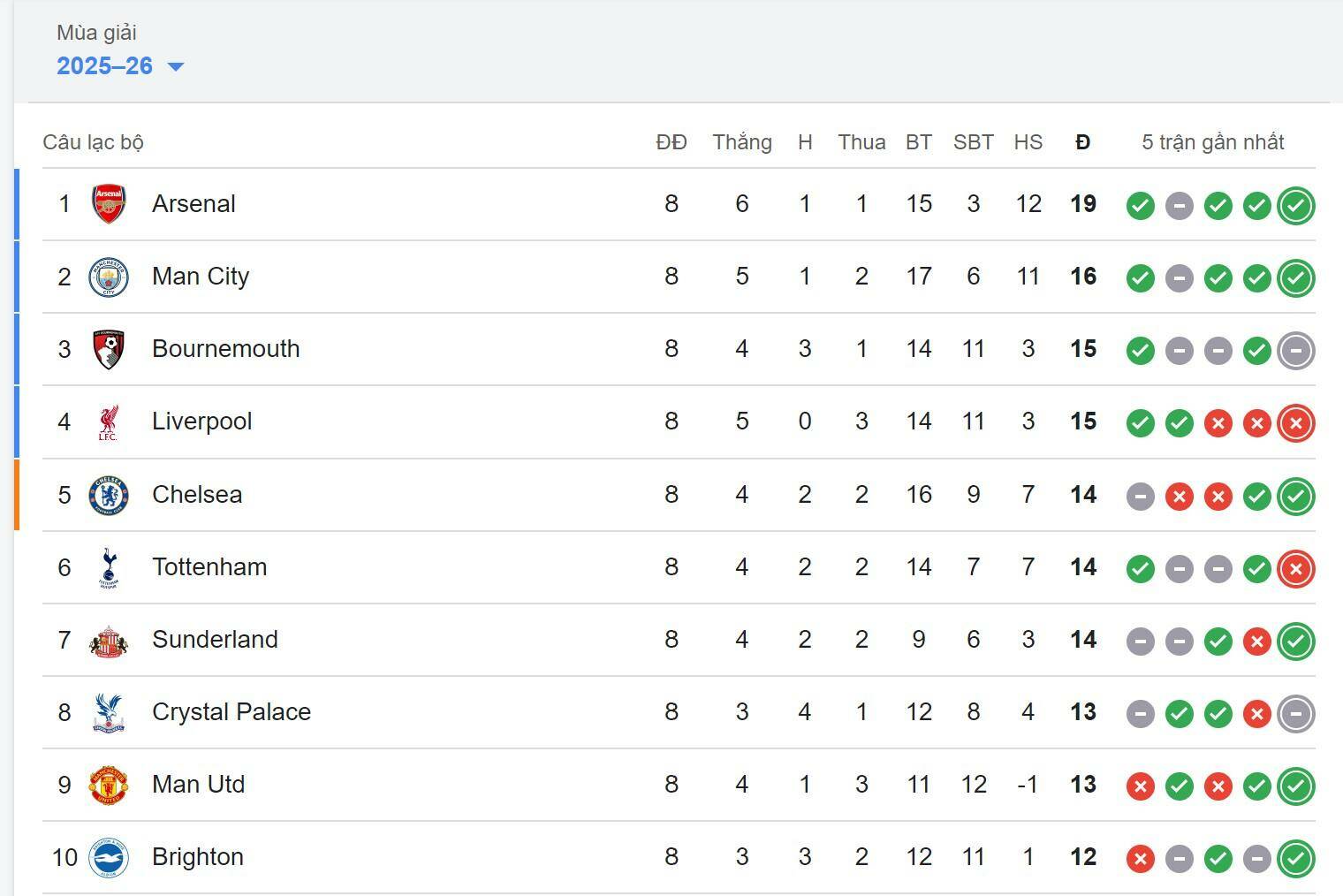Image resolution: width=1343 pixels, height=896 pixels.
Task: Click Liverpool's most recent loss result icon
Action: pyautogui.click(x=1295, y=423)
